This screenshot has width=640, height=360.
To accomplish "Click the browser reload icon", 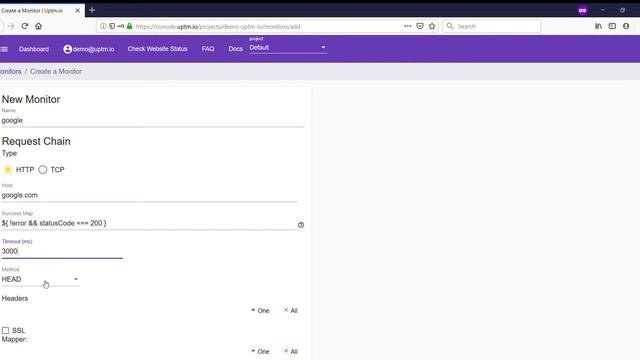I will point(24,26).
